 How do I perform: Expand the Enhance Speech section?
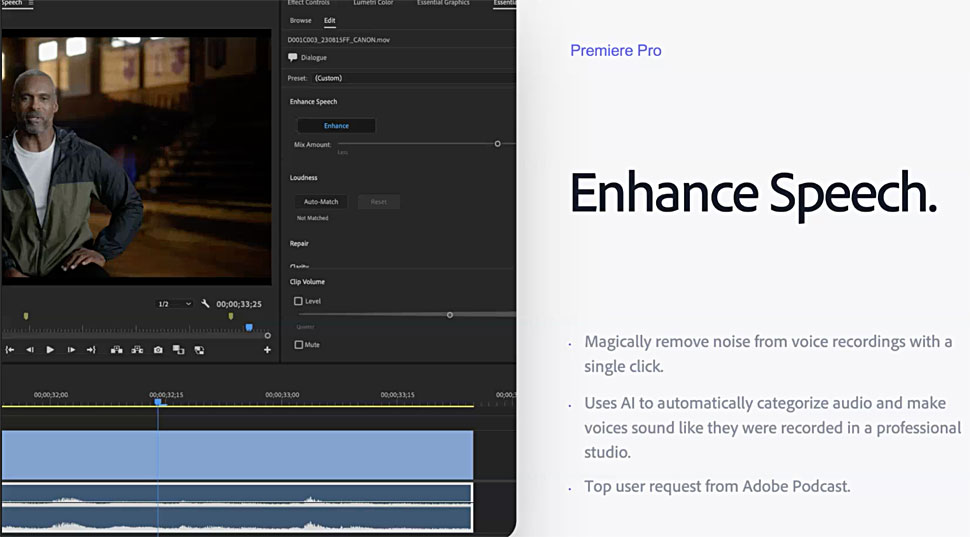314,101
